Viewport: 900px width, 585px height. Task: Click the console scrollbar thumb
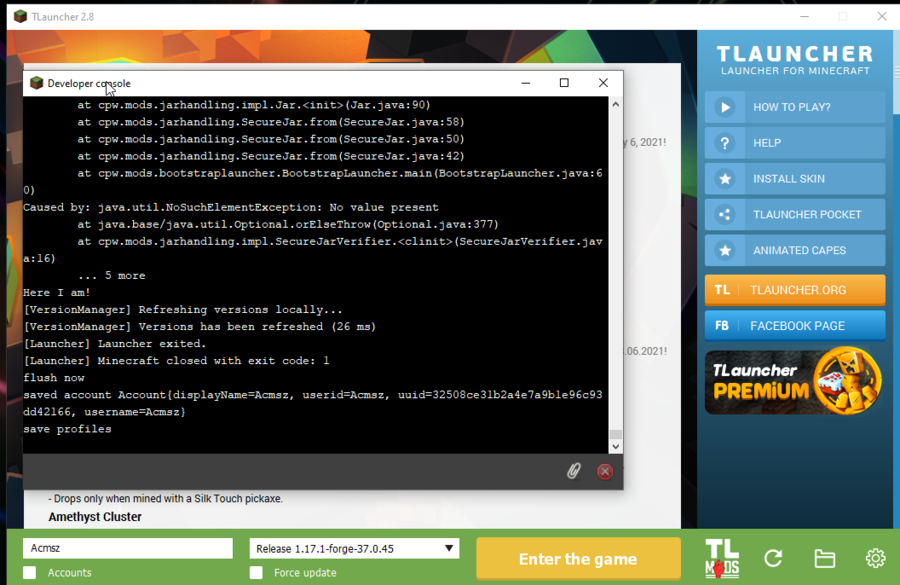click(615, 434)
